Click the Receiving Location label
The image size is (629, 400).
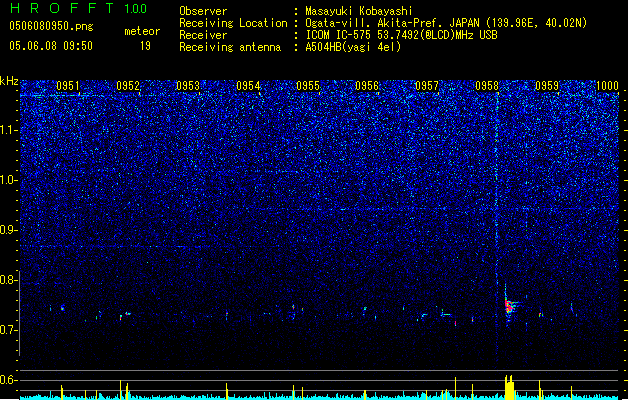pos(233,23)
